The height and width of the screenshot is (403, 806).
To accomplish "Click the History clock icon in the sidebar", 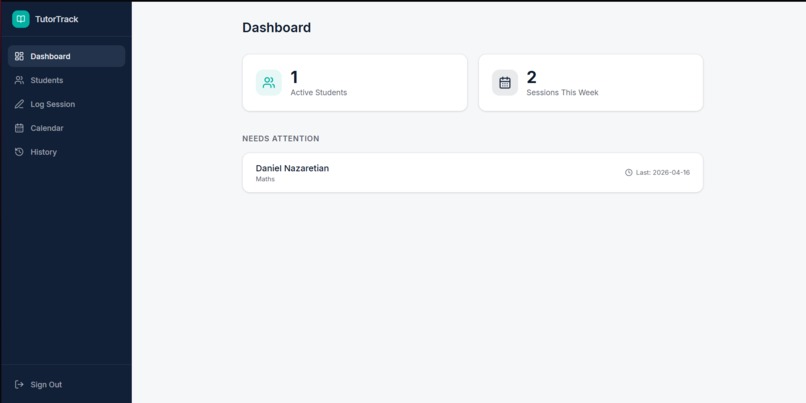I will [x=19, y=152].
